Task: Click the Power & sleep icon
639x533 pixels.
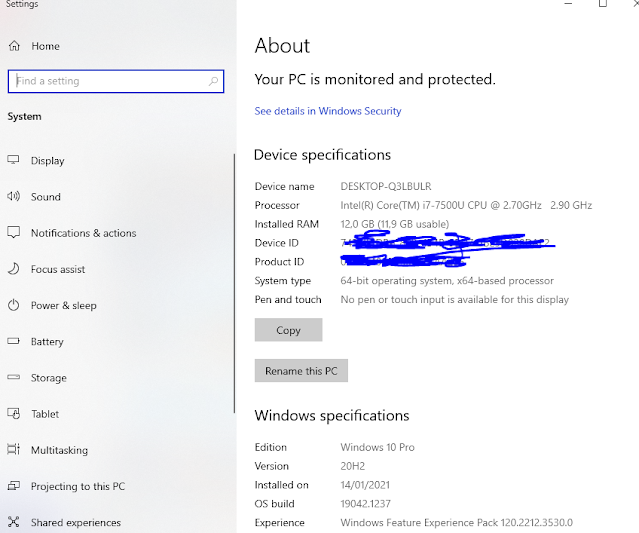Action: pyautogui.click(x=13, y=305)
